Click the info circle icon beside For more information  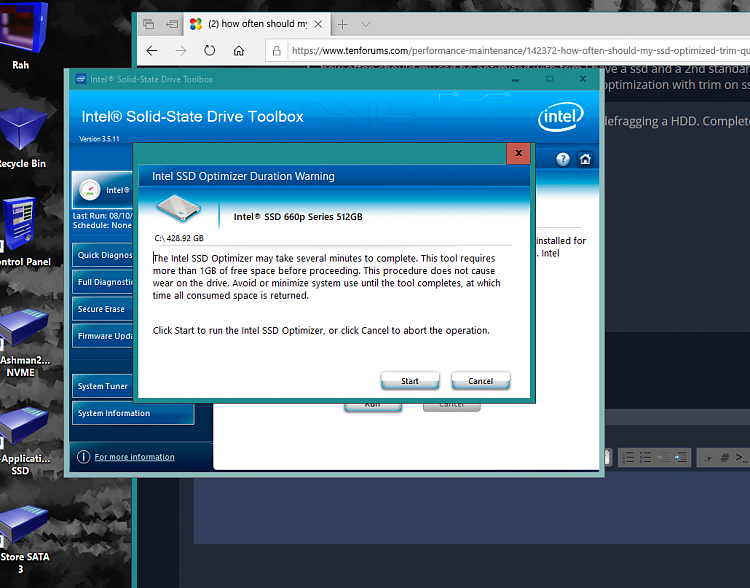click(83, 457)
